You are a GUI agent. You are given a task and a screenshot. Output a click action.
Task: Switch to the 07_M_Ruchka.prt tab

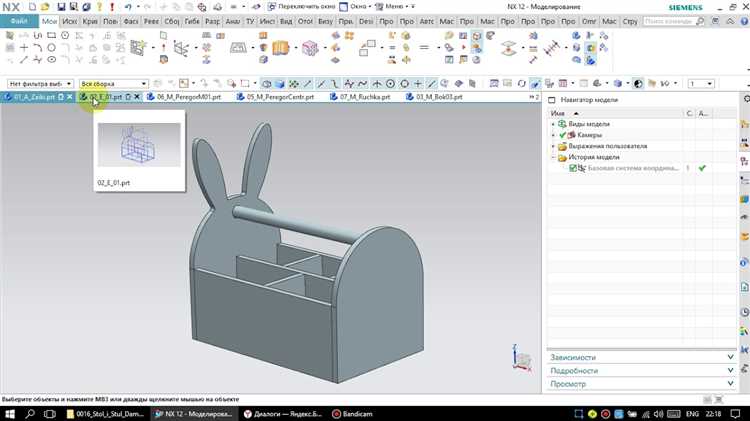(x=360, y=97)
